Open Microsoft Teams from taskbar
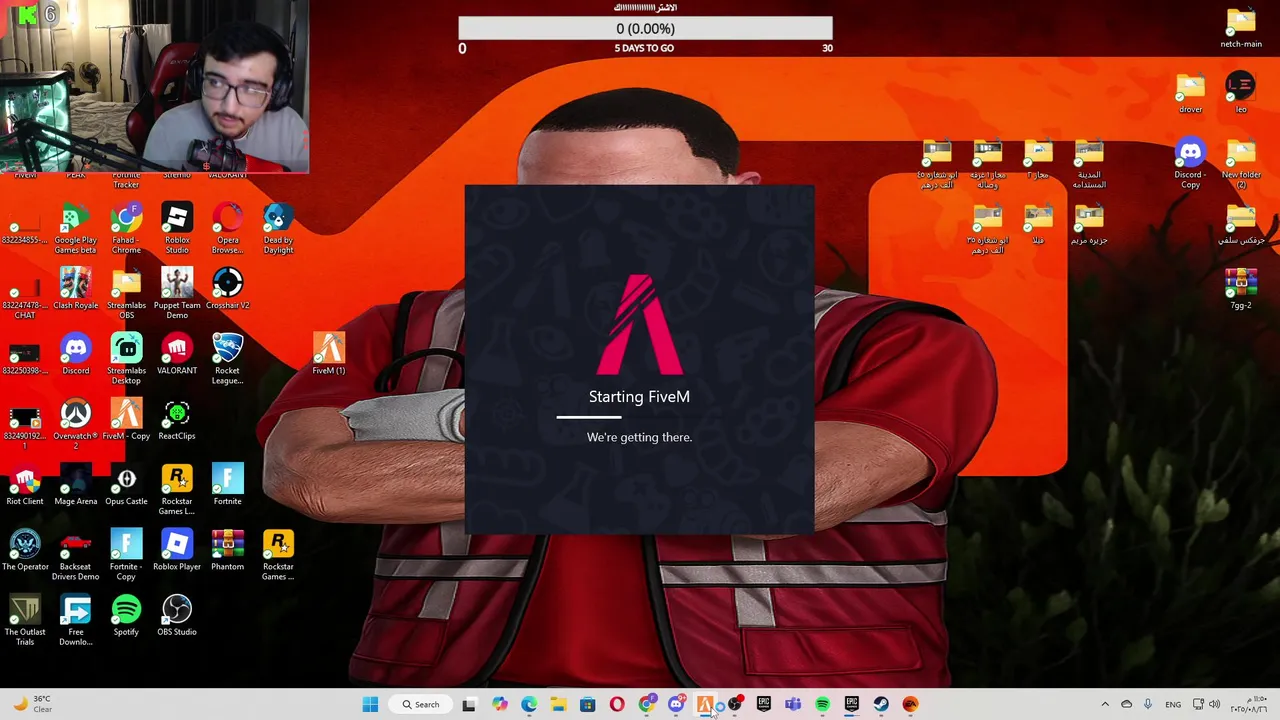The width and height of the screenshot is (1280, 720). point(793,704)
